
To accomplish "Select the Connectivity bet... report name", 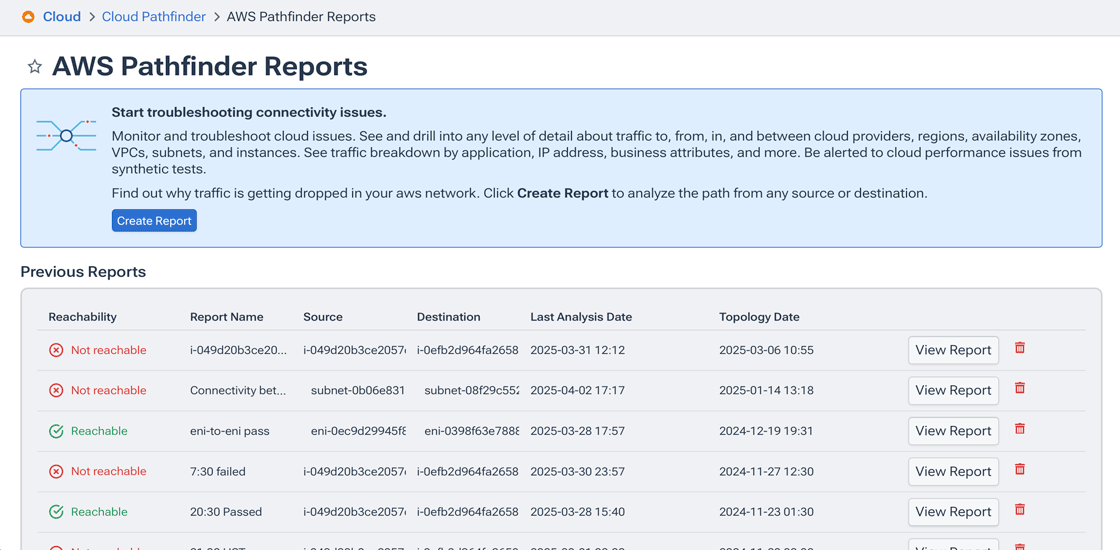I will click(x=238, y=391).
